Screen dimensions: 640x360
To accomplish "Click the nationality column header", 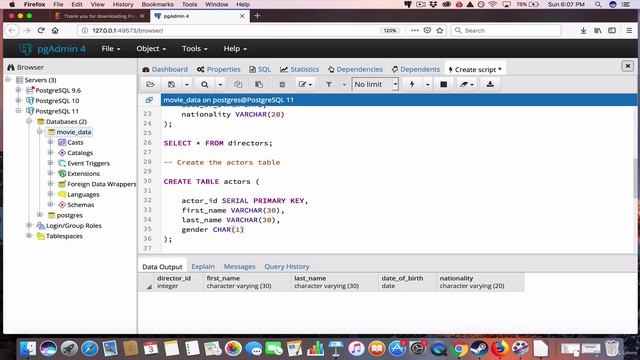I will (480, 282).
